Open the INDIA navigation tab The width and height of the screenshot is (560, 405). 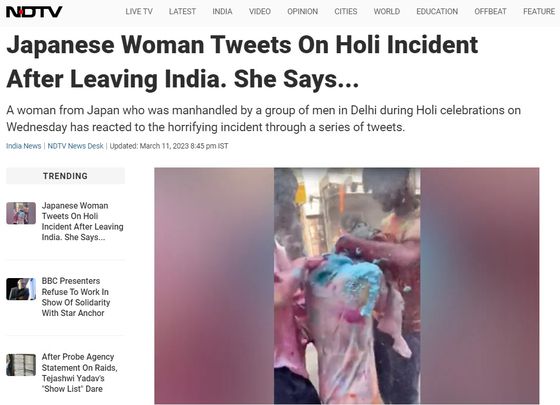tap(222, 11)
